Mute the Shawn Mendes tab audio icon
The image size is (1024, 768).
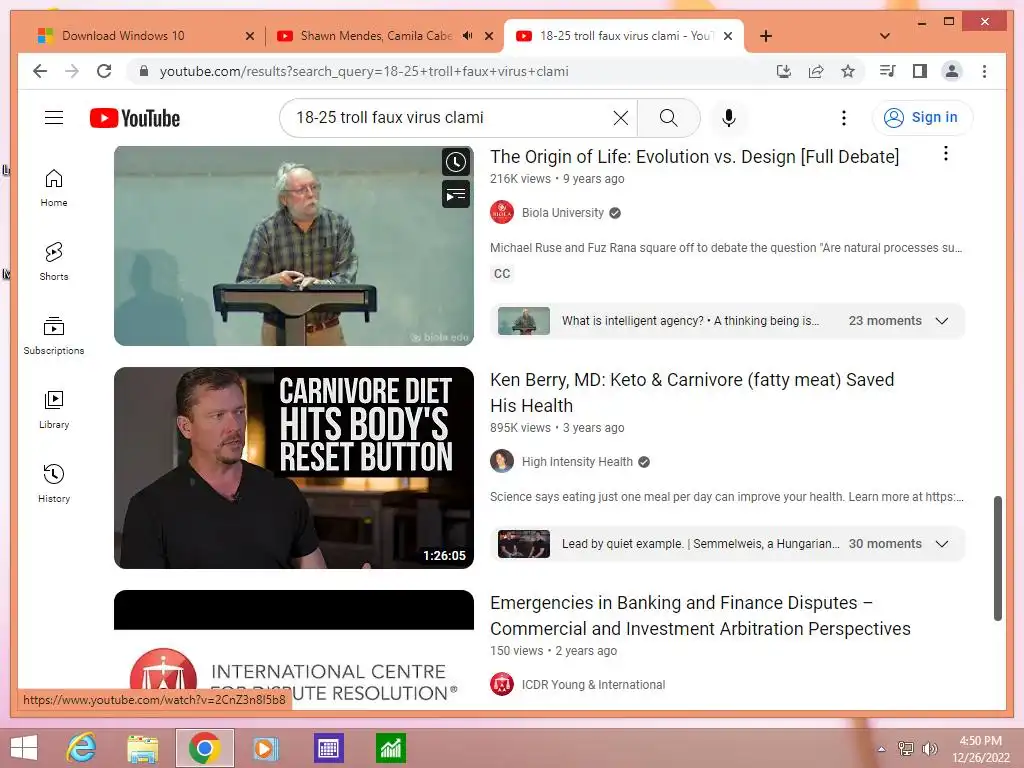pyautogui.click(x=467, y=36)
